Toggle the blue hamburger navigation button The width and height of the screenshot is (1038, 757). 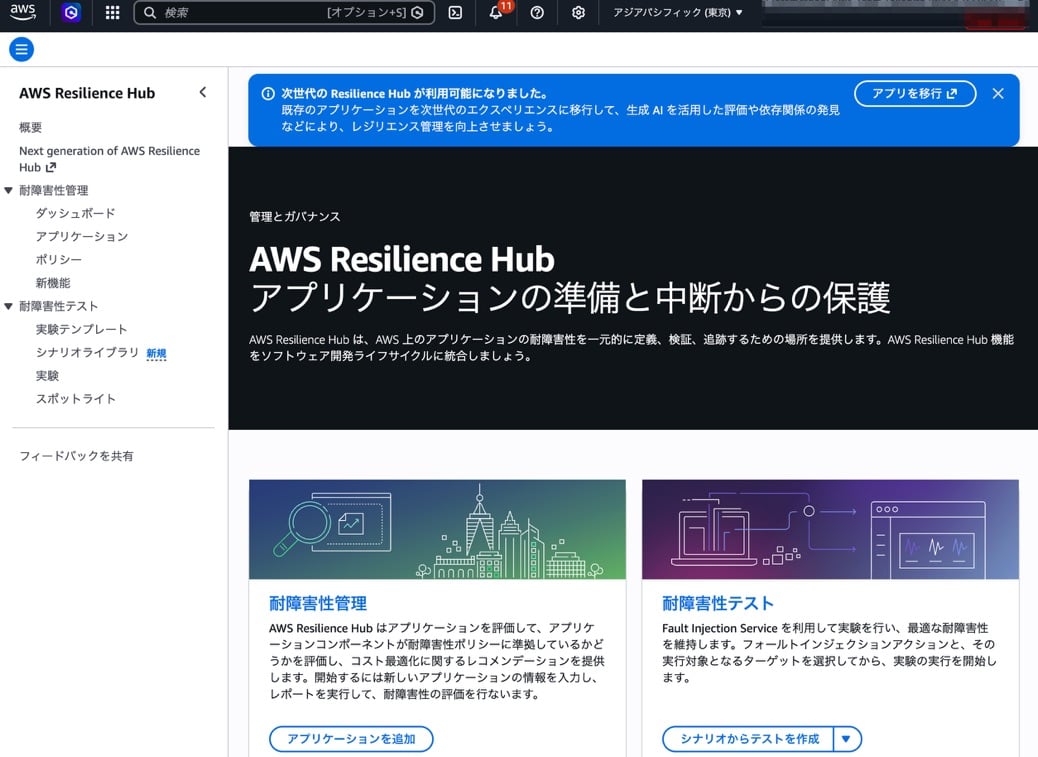pyautogui.click(x=21, y=49)
